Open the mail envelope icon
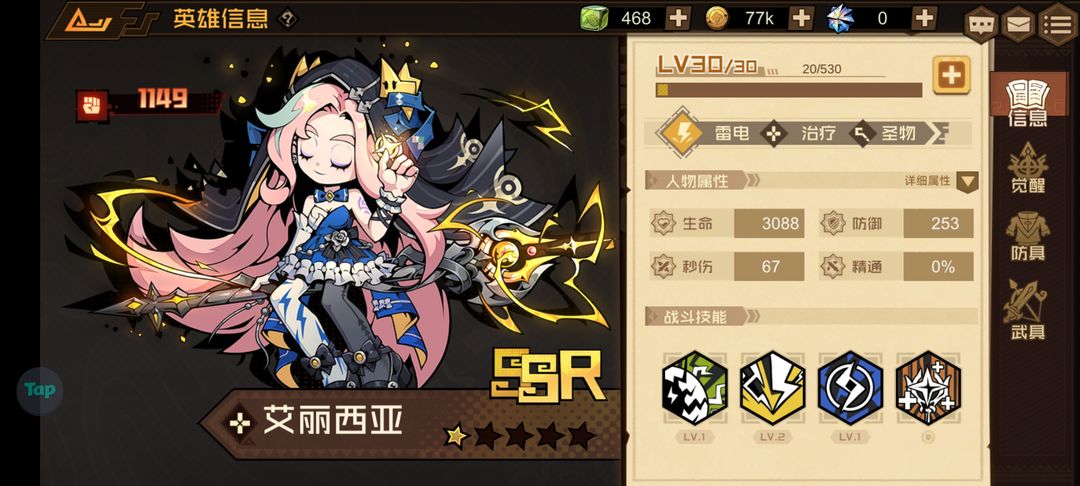 [1019, 24]
